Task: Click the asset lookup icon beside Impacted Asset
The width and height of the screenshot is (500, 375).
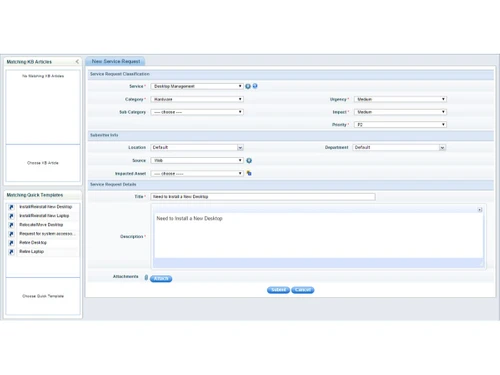Action: tap(249, 173)
